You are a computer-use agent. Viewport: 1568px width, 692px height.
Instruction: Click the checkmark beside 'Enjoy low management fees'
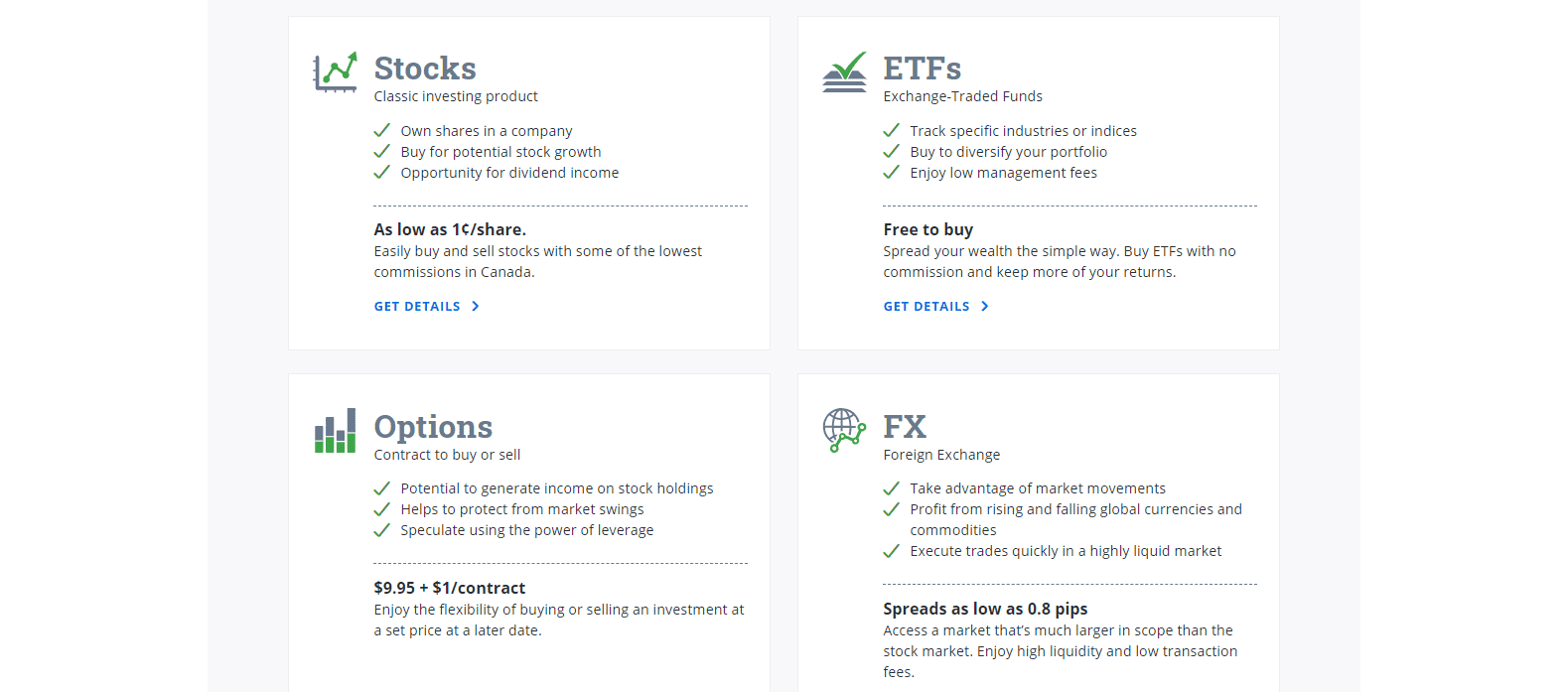892,172
